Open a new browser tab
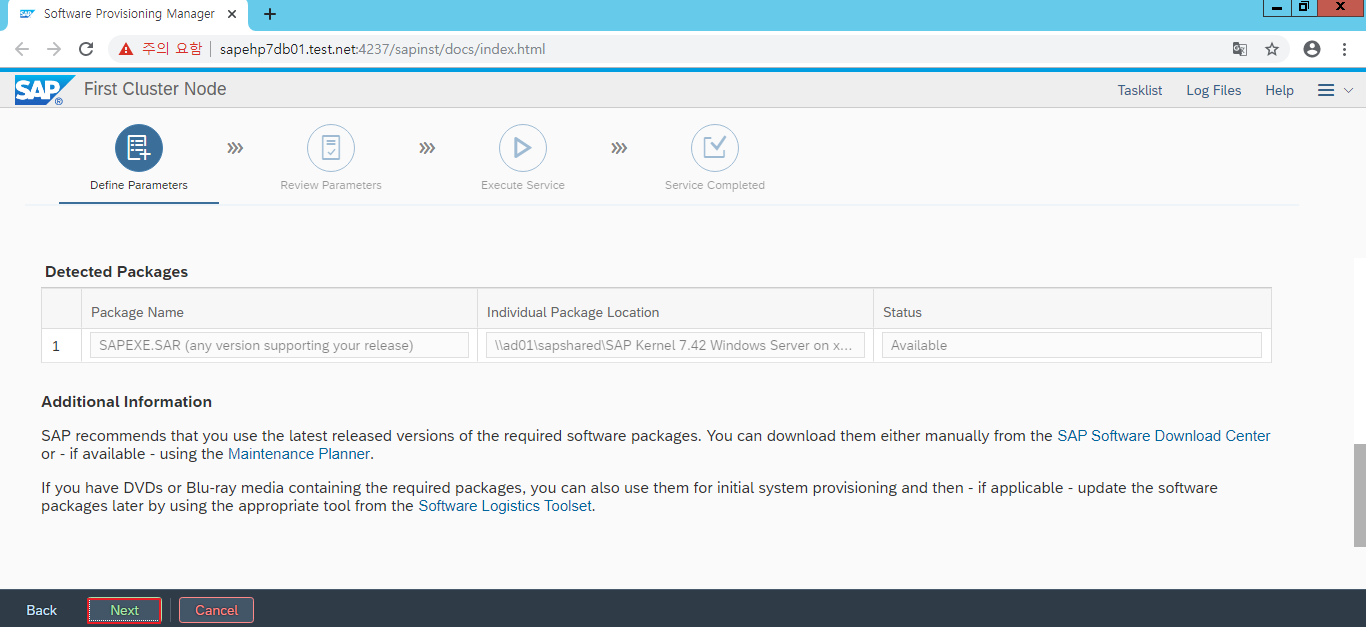The image size is (1366, 627). pyautogui.click(x=270, y=14)
